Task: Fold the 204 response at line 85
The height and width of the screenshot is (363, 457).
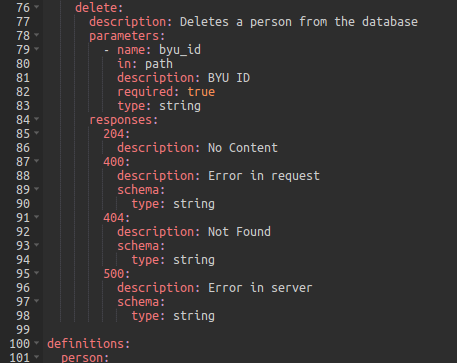Action: pyautogui.click(x=37, y=132)
